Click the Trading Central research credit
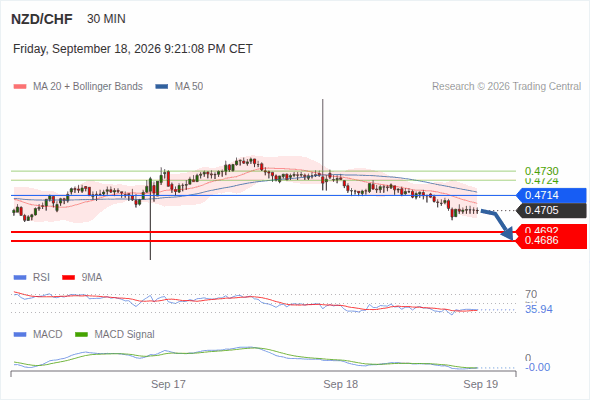 click(506, 87)
